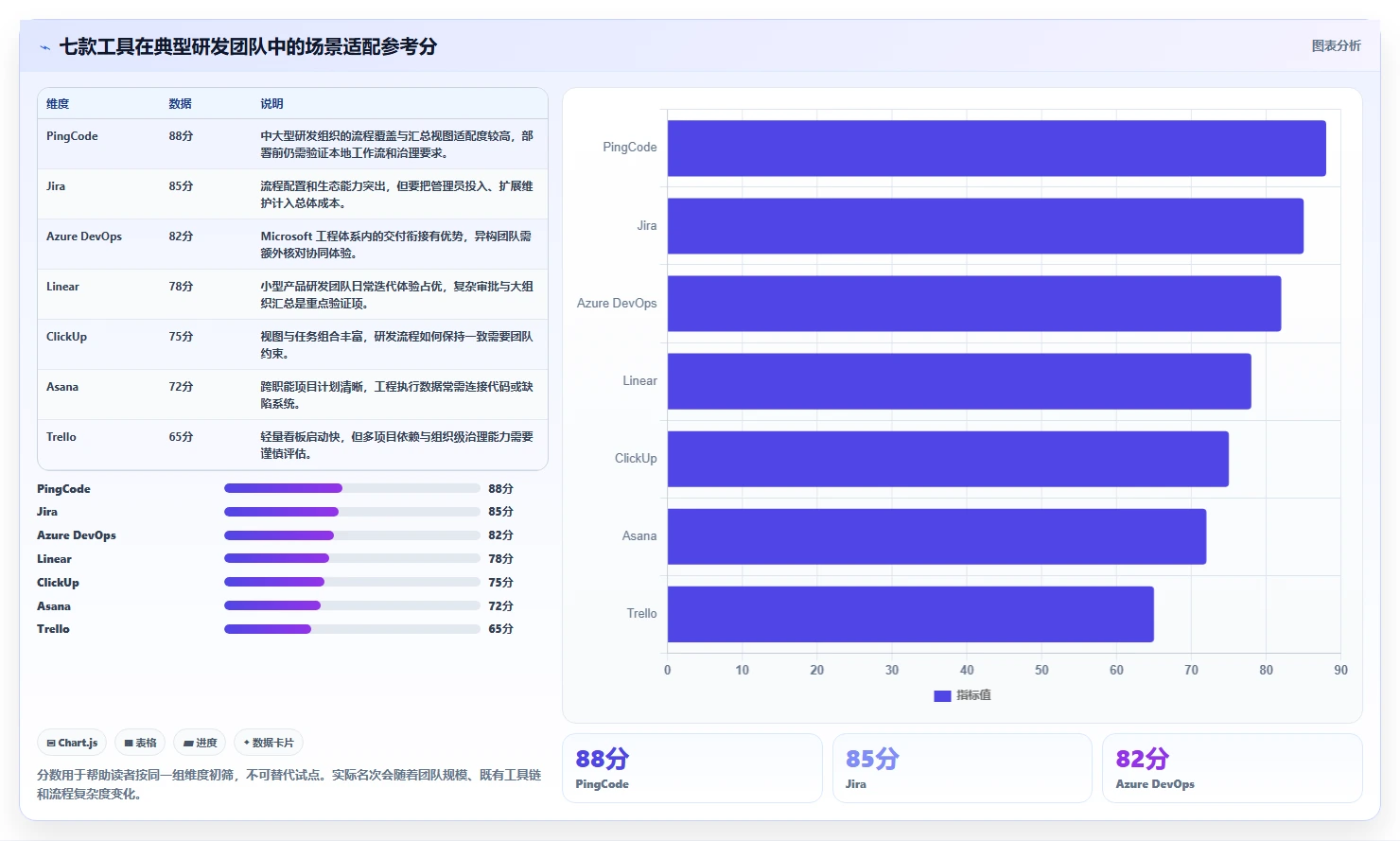Click the 78分 cell in the table

(181, 287)
